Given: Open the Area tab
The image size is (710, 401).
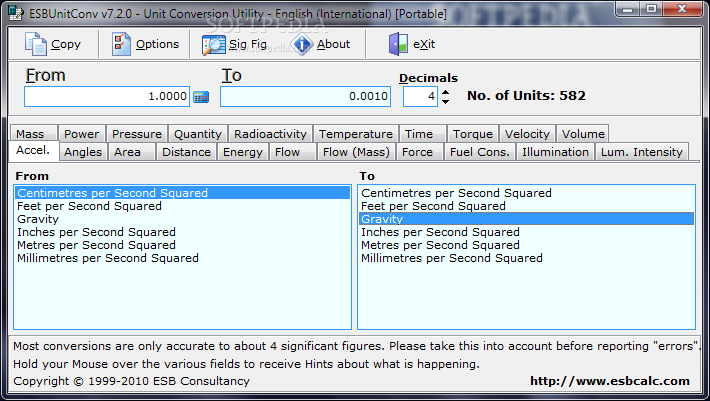Looking at the screenshot, I should click(131, 152).
